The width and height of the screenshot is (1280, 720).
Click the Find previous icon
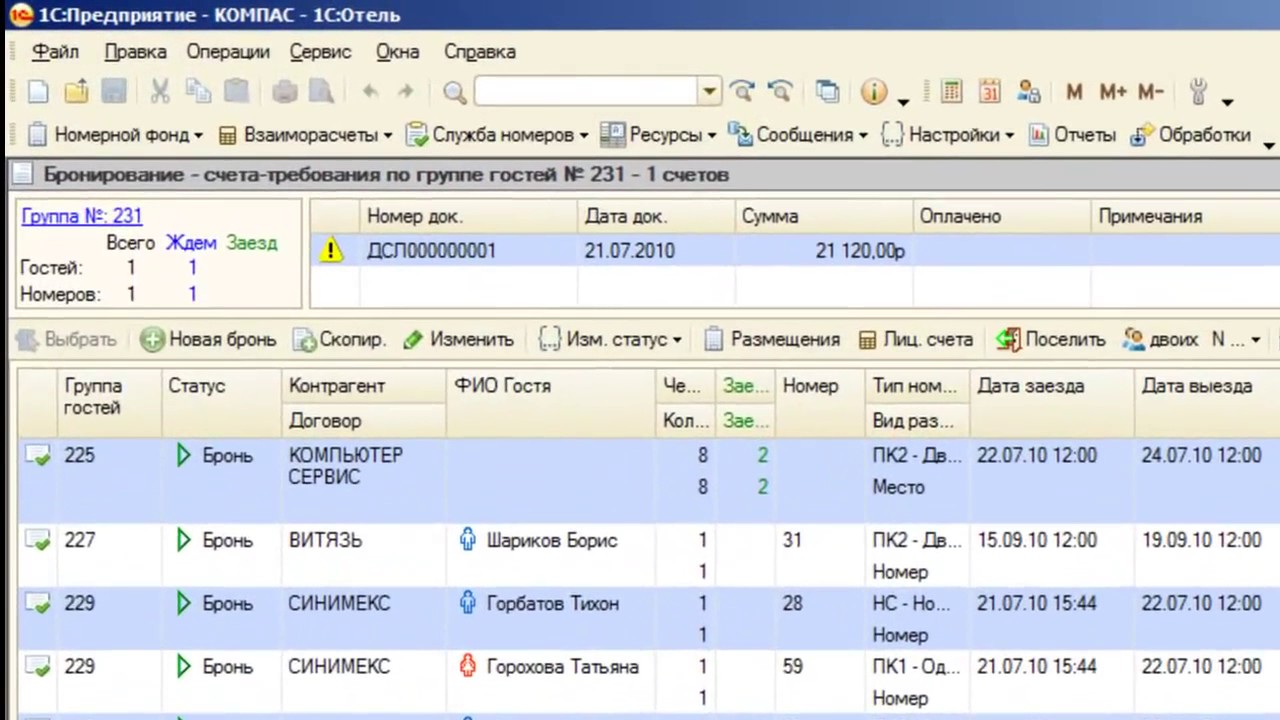click(x=780, y=92)
